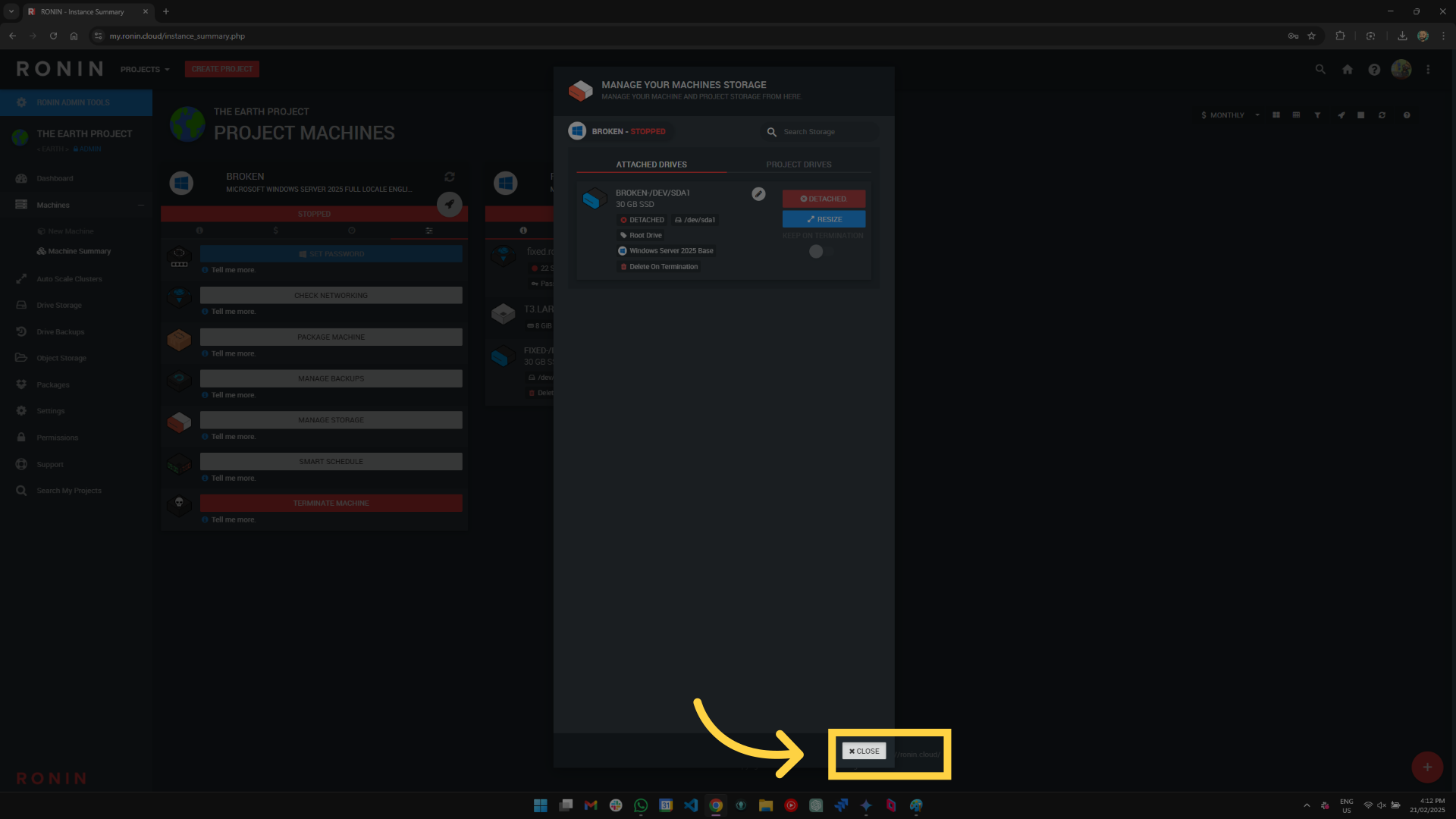Open Dashboard from the sidebar
The image size is (1456, 819).
55,178
